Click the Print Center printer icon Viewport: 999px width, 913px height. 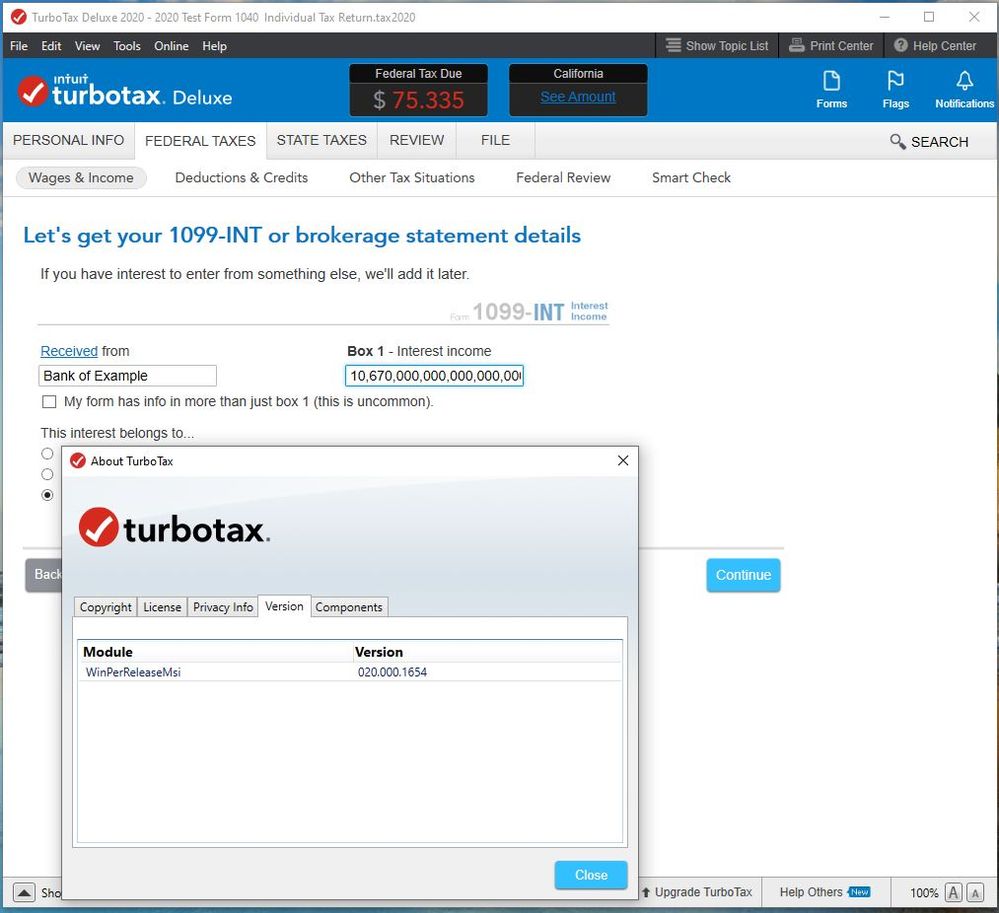tap(796, 45)
